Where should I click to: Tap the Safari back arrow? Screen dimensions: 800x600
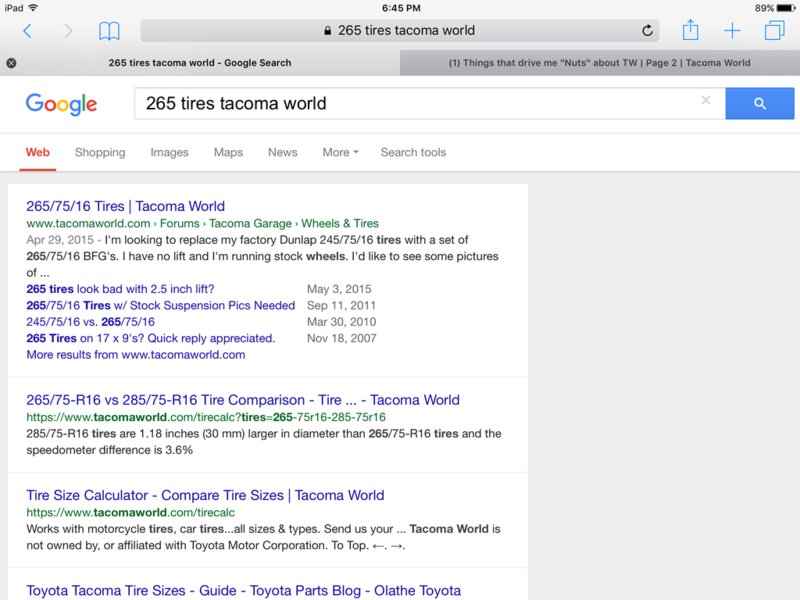tap(28, 31)
